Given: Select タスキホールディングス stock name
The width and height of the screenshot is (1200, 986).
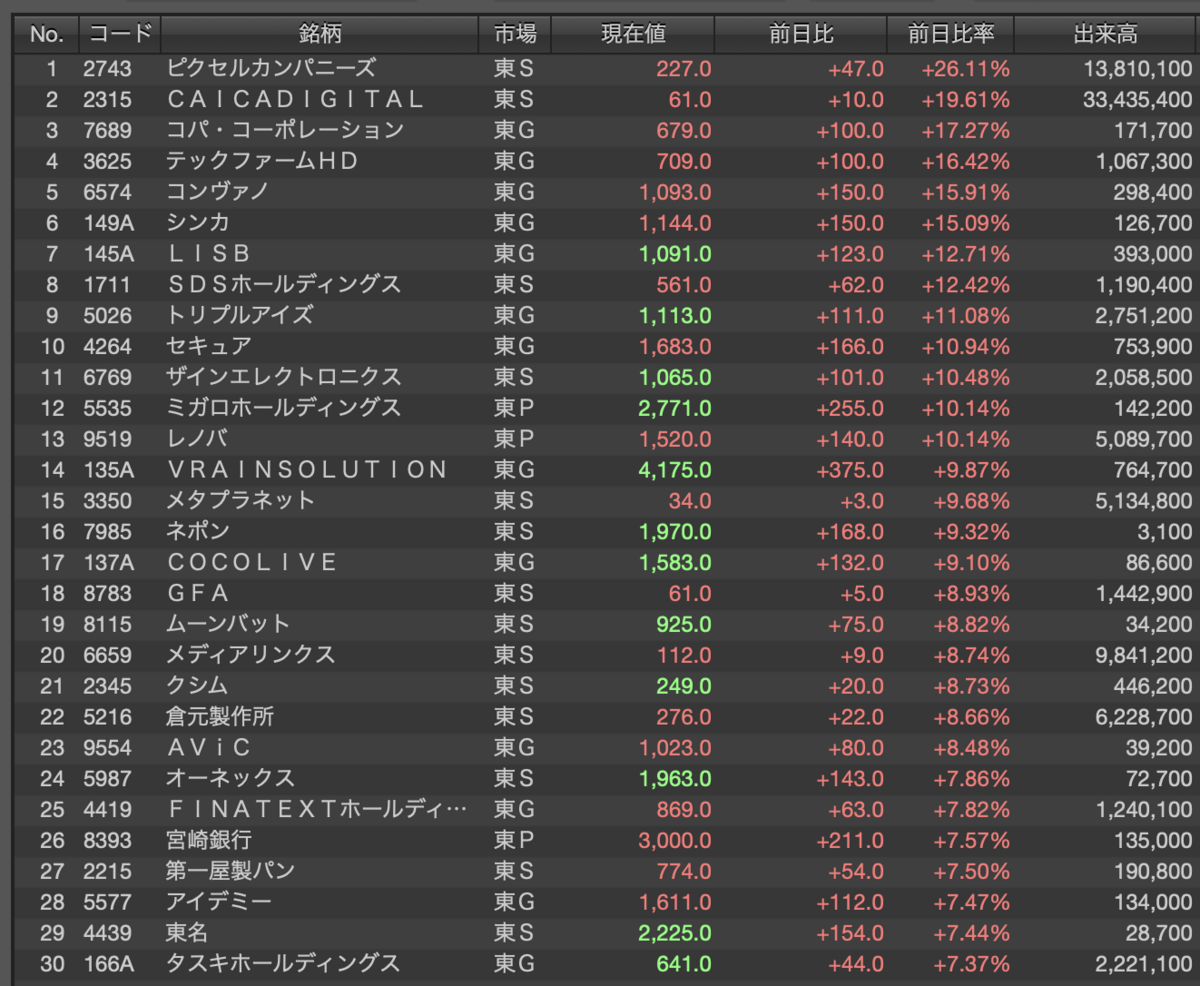Looking at the screenshot, I should tap(283, 964).
